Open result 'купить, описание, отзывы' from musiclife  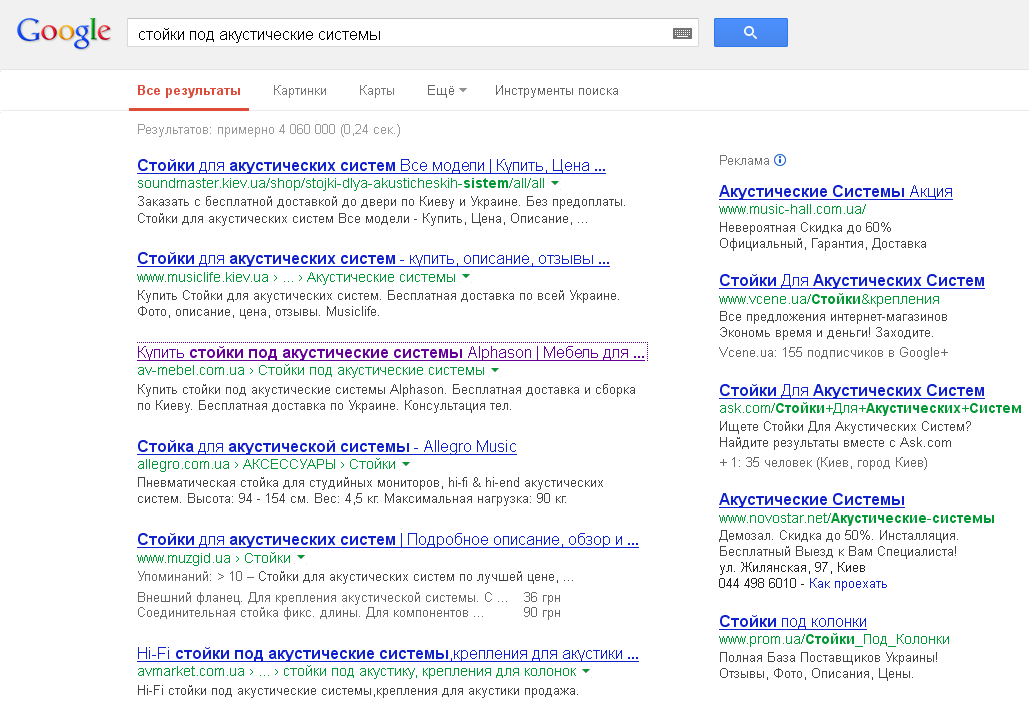pyautogui.click(x=373, y=258)
